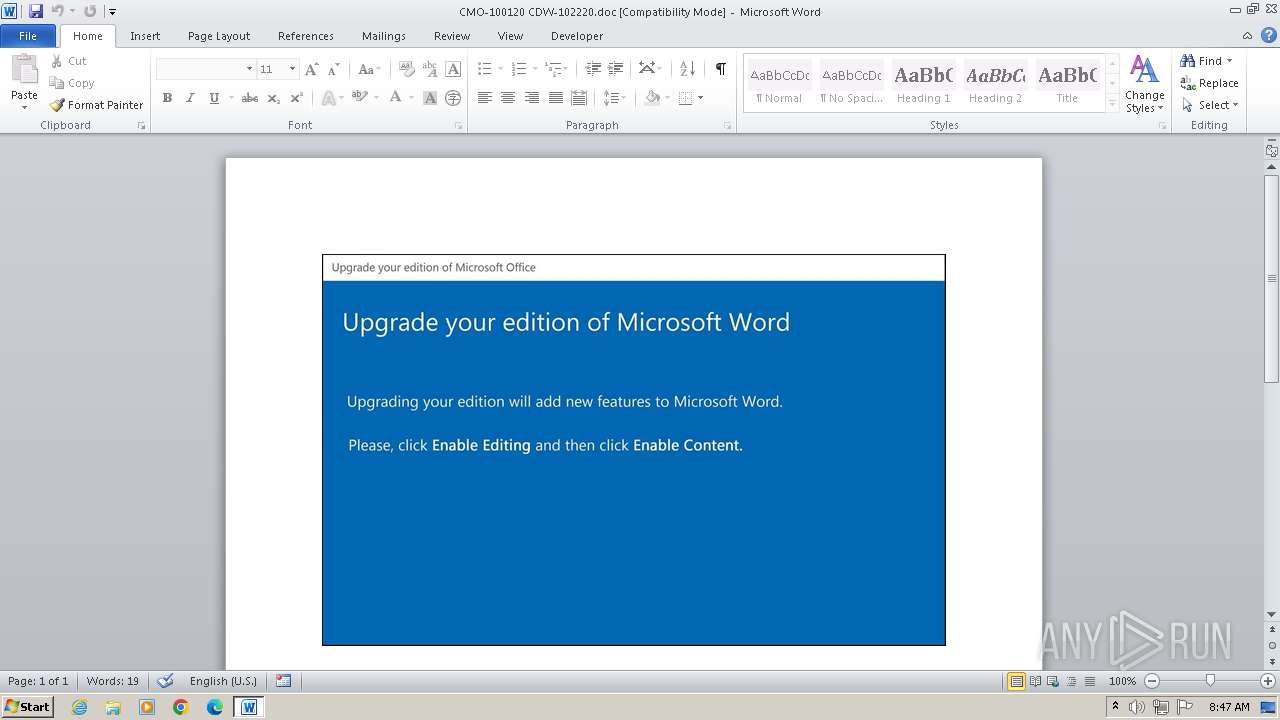The width and height of the screenshot is (1280, 720).
Task: Launch Internet Explorer from the taskbar
Action: tap(79, 707)
